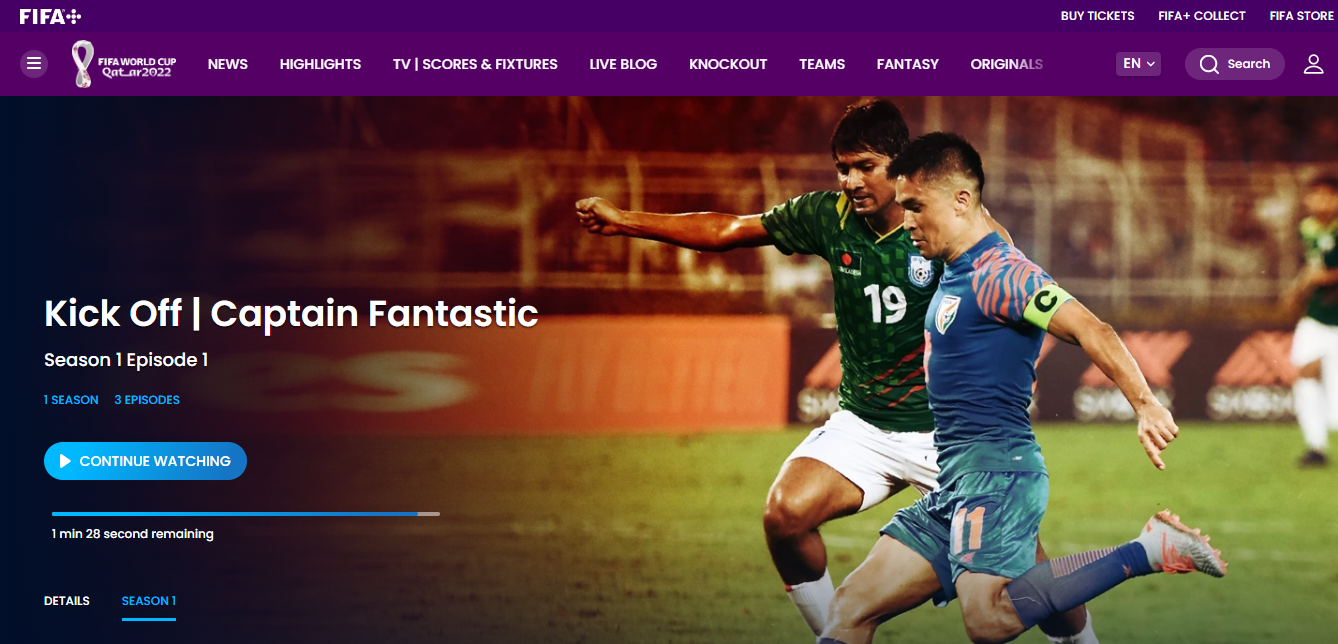Open the hamburger menu icon
Image resolution: width=1338 pixels, height=644 pixels.
pyautogui.click(x=34, y=64)
